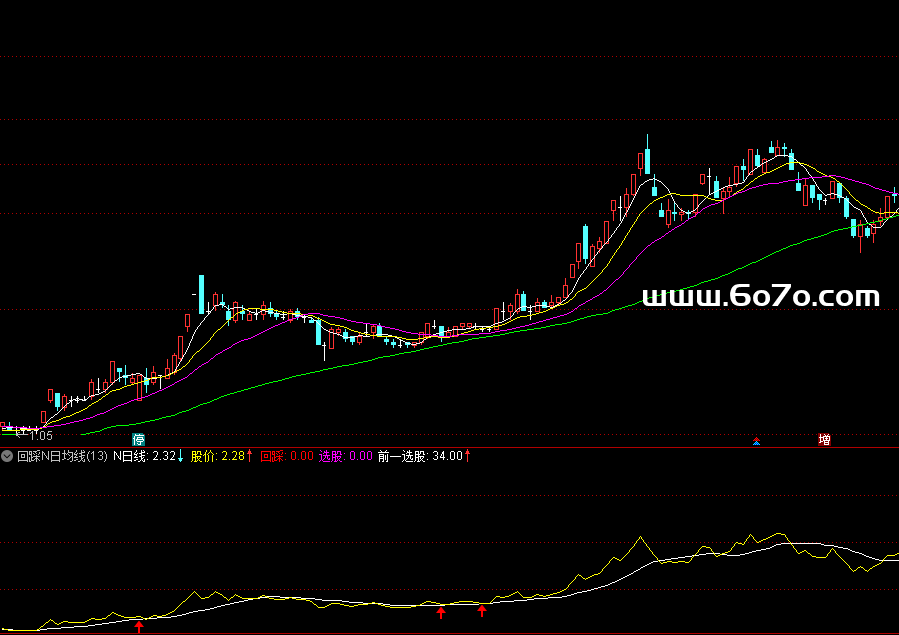Image resolution: width=899 pixels, height=635 pixels.
Task: Click the 回踩N日均线(13) indicator name
Action: coord(62,456)
